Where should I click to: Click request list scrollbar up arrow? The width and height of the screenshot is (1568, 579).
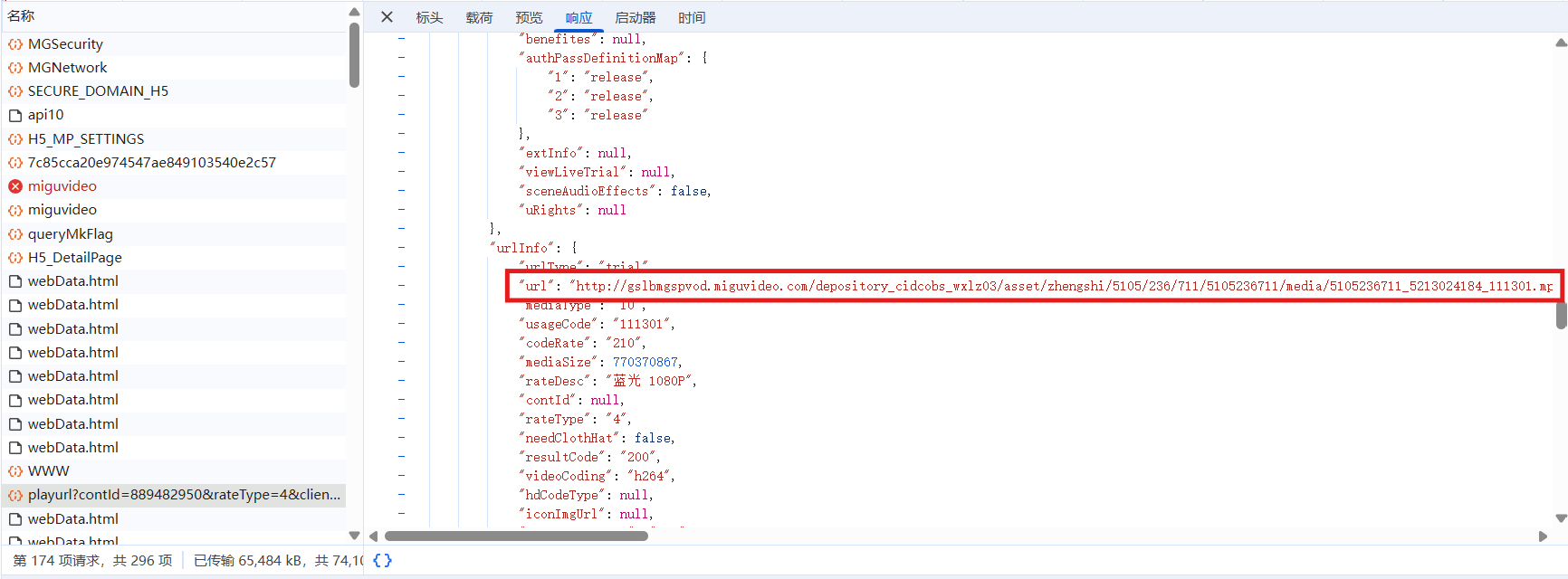coord(354,12)
